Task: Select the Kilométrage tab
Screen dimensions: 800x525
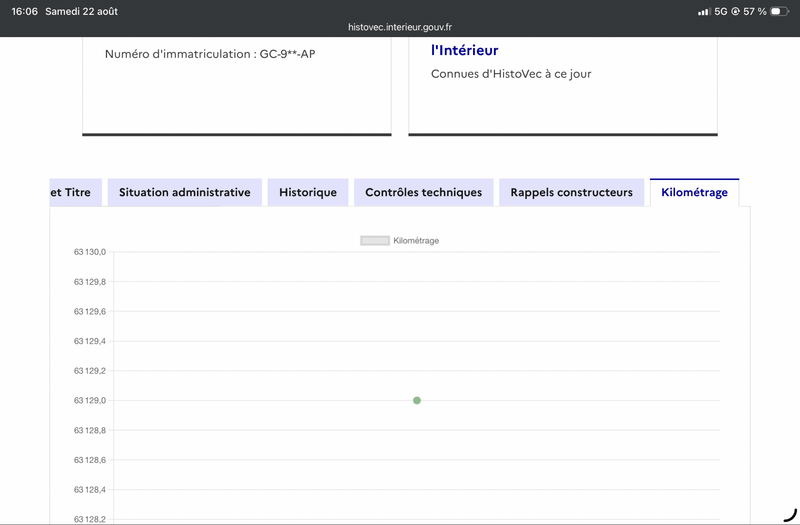Action: coord(694,192)
